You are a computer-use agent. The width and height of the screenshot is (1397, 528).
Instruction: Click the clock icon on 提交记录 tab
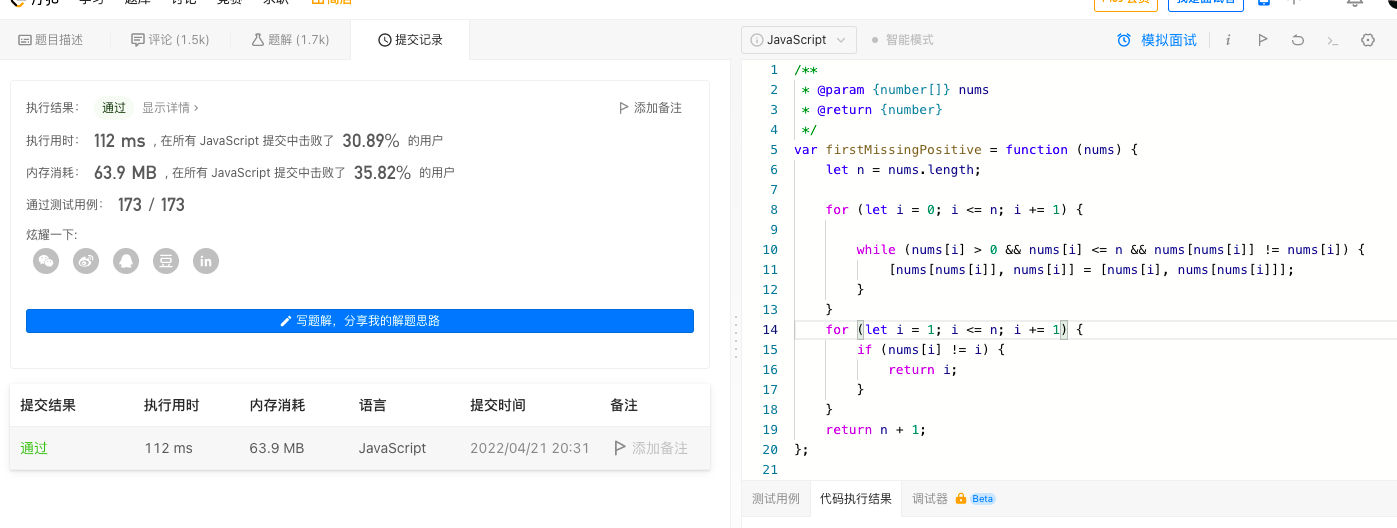click(x=384, y=40)
